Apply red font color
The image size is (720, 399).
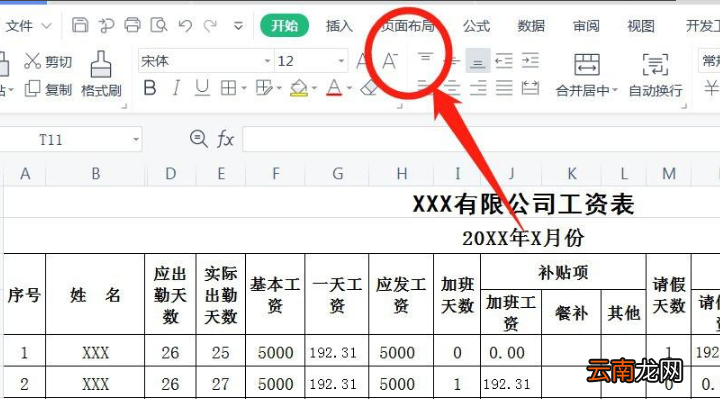point(334,88)
